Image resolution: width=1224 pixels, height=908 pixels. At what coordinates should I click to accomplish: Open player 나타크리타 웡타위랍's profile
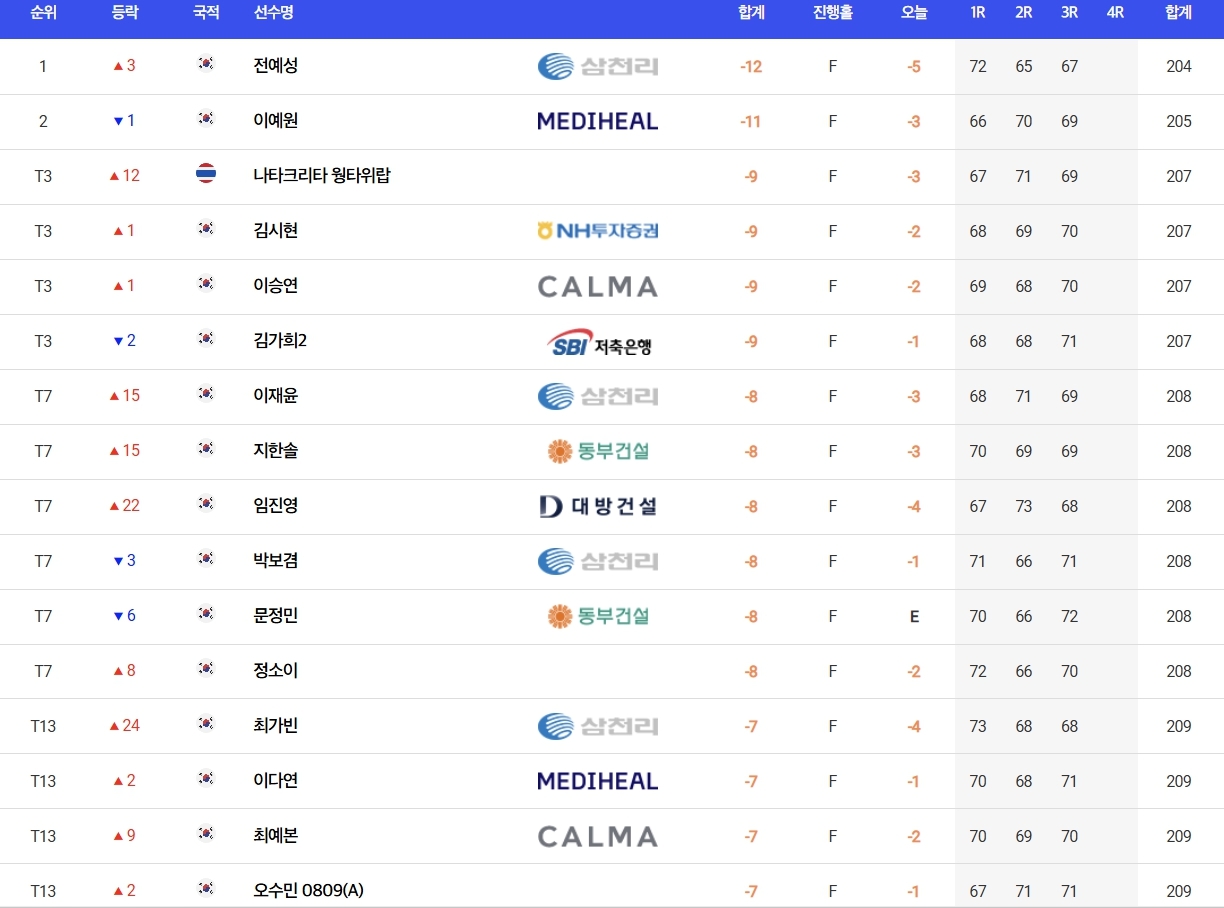pos(322,176)
